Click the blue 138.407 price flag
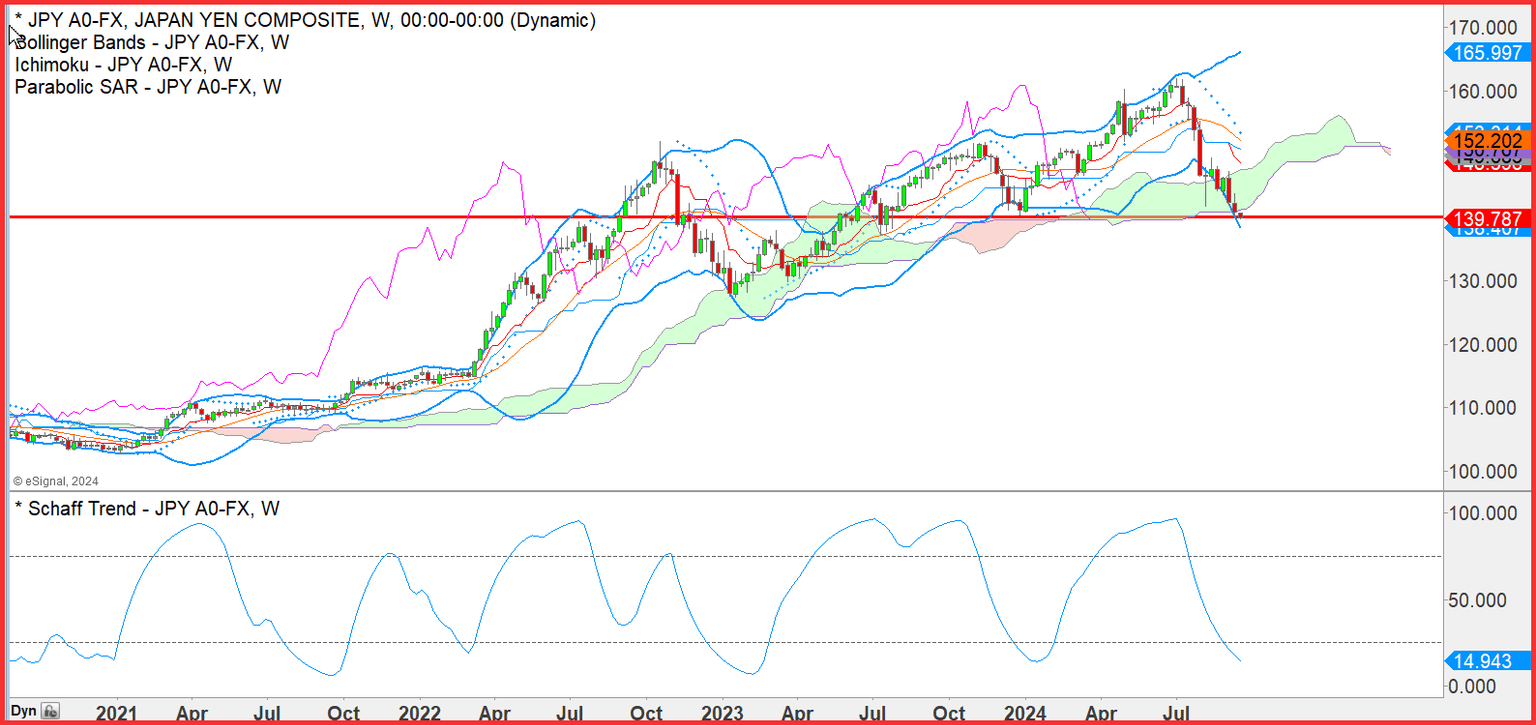Image resolution: width=1536 pixels, height=725 pixels. click(x=1489, y=232)
